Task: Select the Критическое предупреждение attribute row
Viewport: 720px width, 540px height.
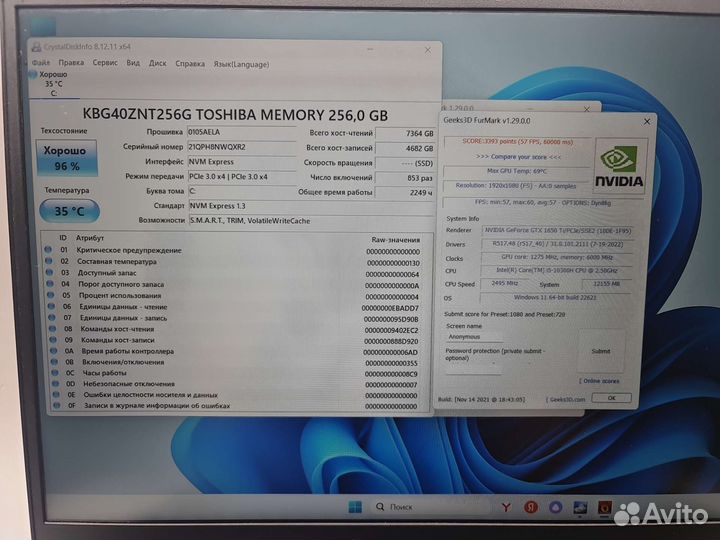Action: pos(235,251)
